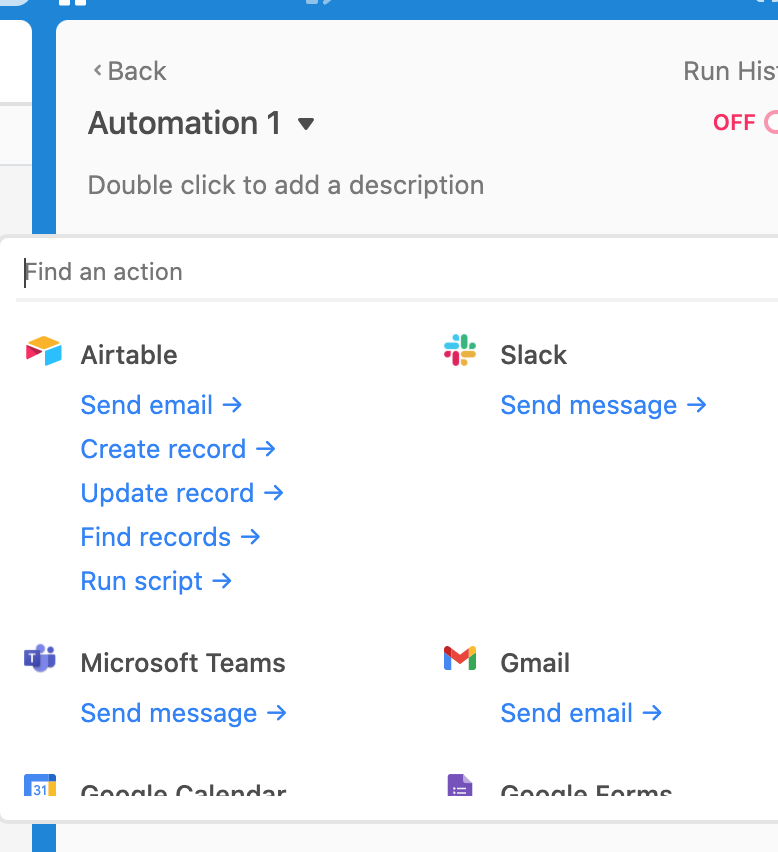
Task: Click the Airtable section heading
Action: [129, 355]
